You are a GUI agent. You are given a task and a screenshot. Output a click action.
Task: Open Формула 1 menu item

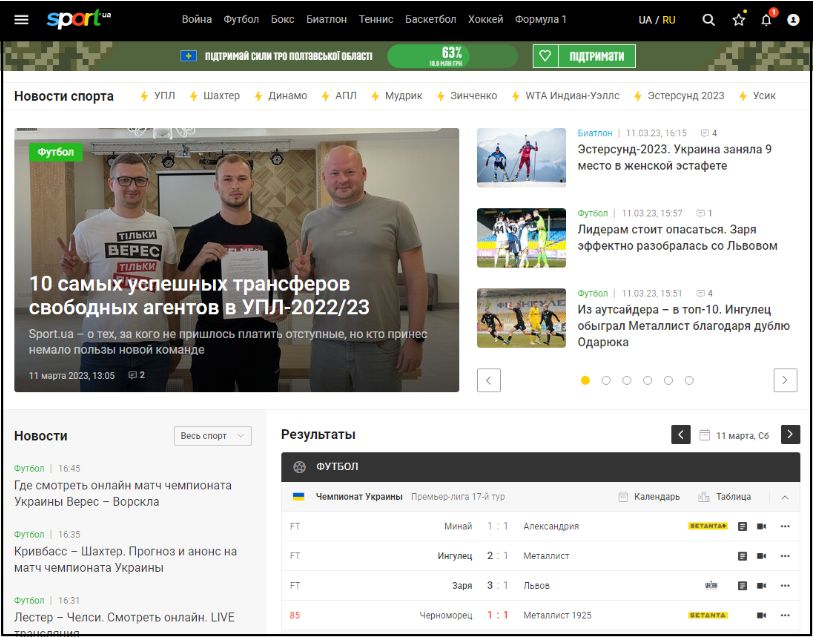540,20
